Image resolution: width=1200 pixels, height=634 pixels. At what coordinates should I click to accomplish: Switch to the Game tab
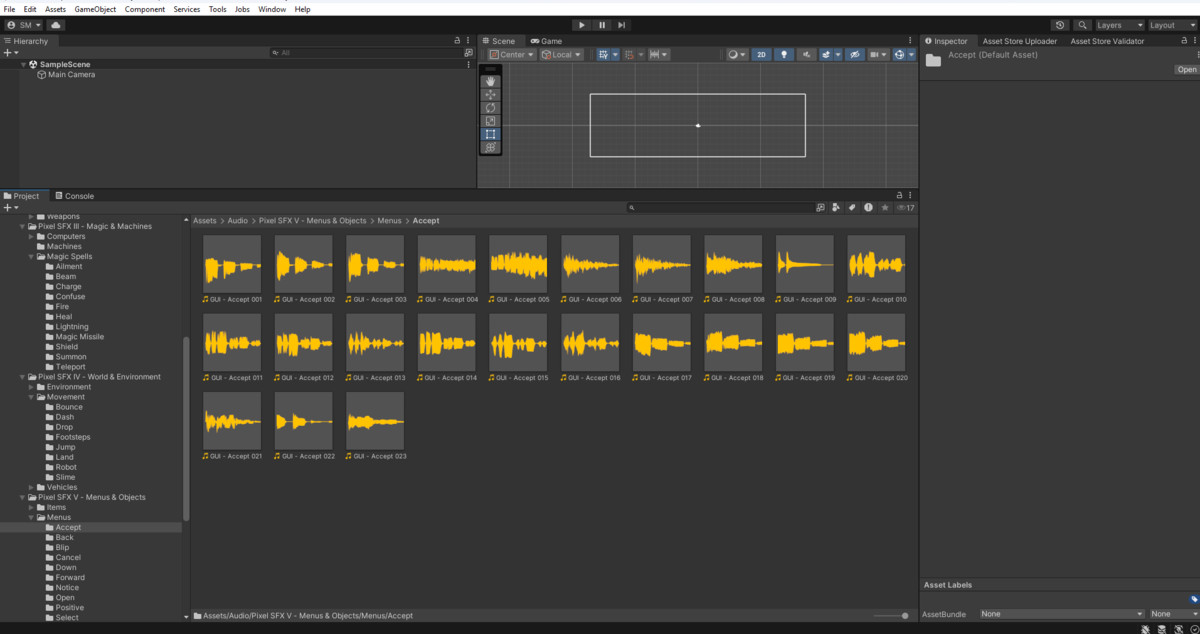click(x=548, y=41)
